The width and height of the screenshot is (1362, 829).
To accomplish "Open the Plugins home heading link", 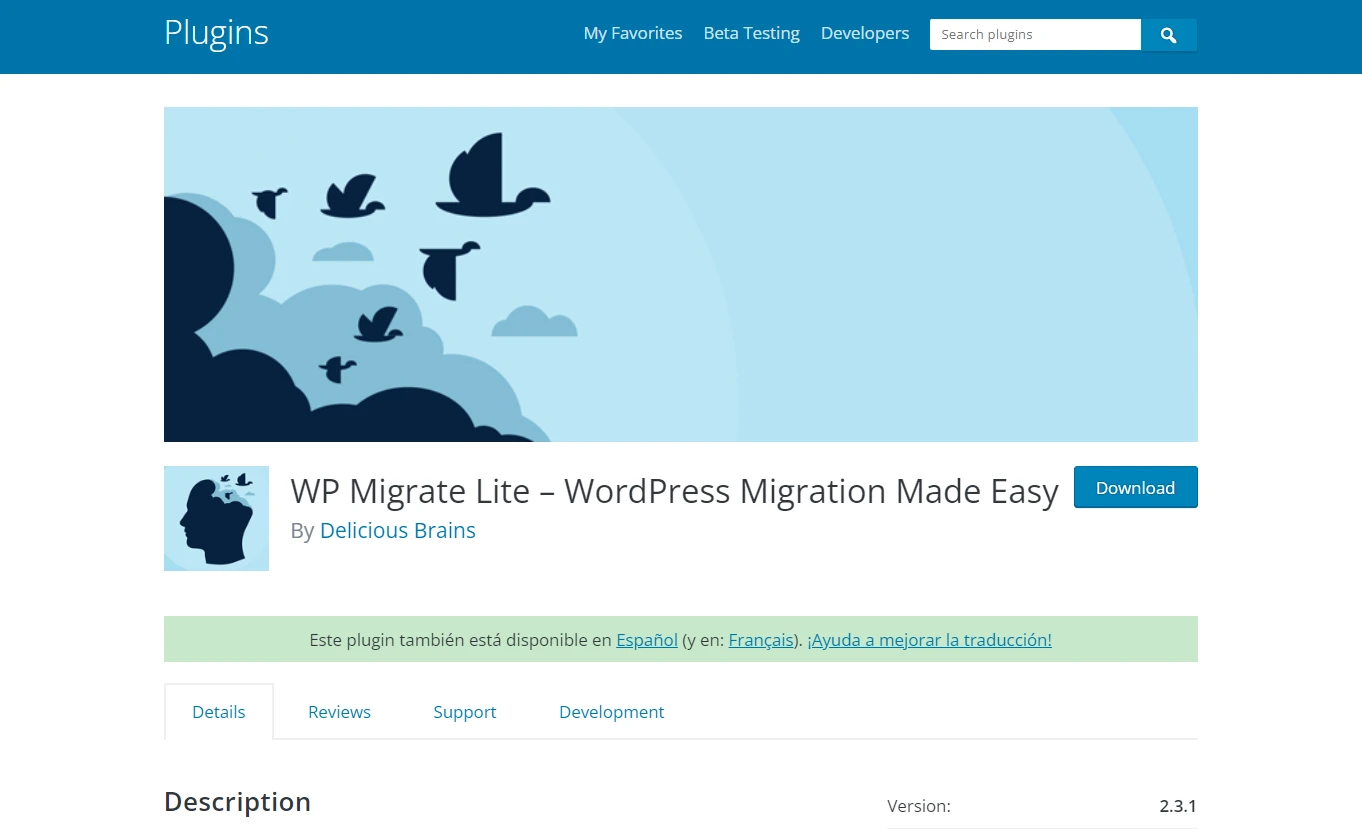I will click(x=216, y=33).
